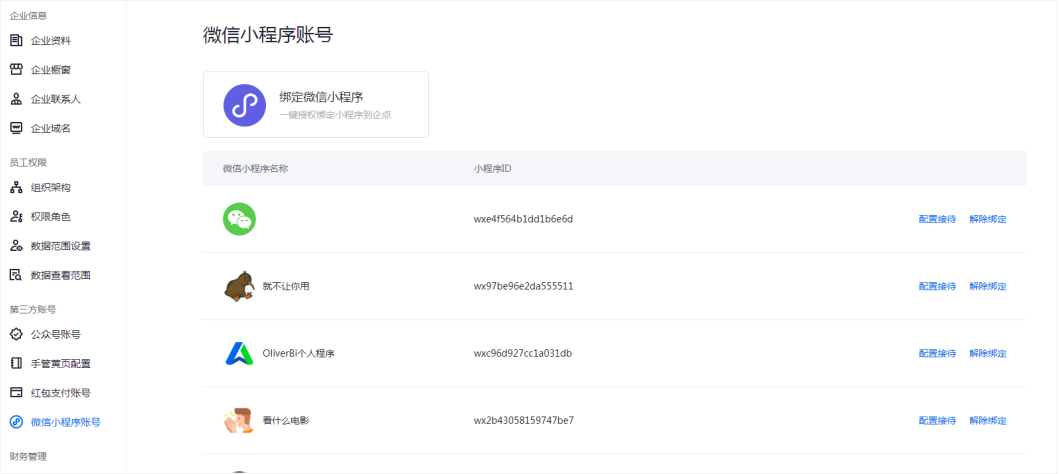The width and height of the screenshot is (1059, 474).
Task: Click the purple mini program link icon
Action: 244,105
